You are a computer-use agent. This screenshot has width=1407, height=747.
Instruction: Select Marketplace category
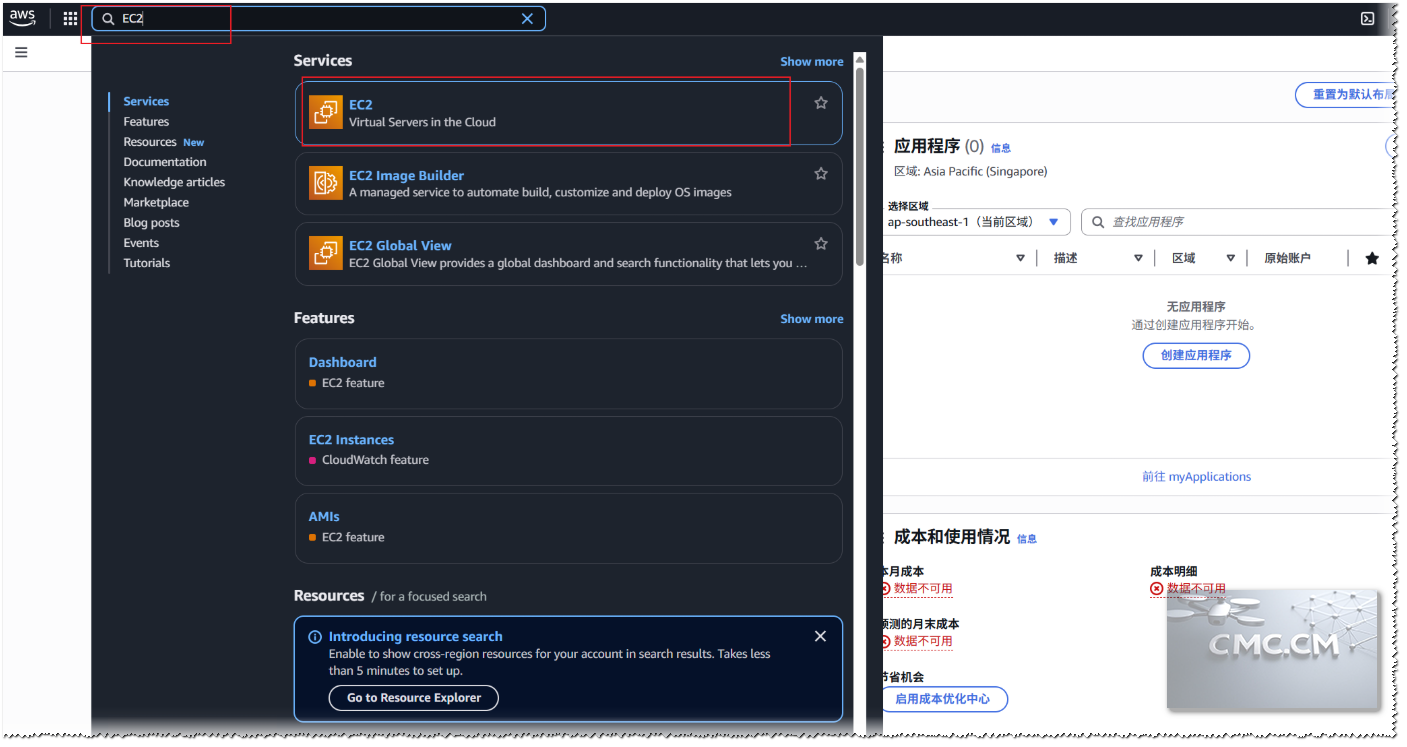(x=156, y=202)
